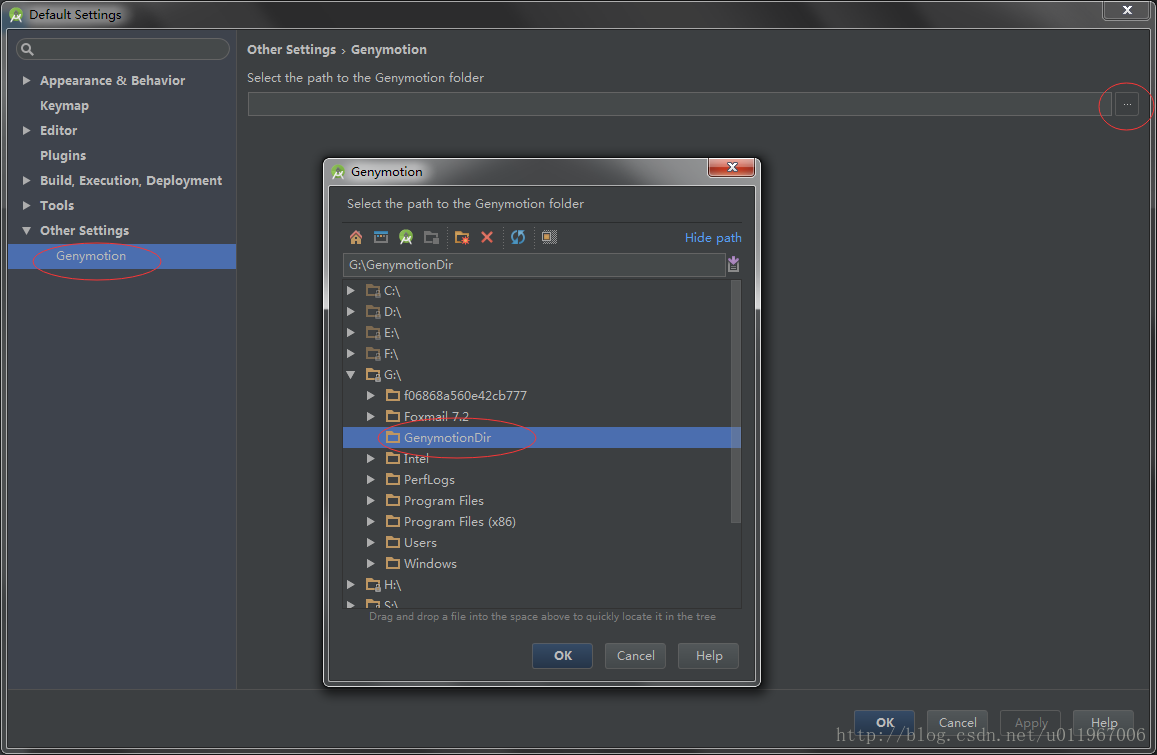Expand the Program Files (x86) folder
1157x755 pixels.
371,522
